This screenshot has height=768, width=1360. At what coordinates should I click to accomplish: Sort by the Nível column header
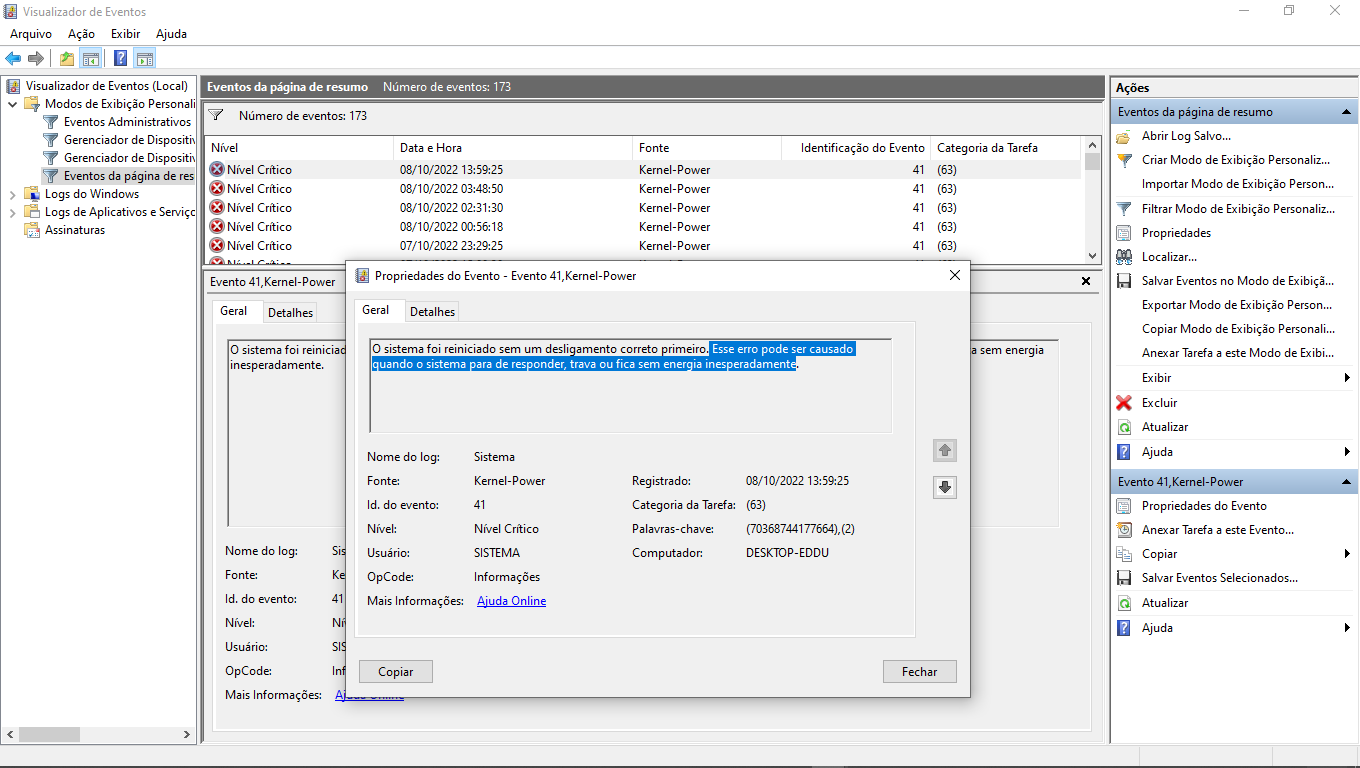pos(299,148)
